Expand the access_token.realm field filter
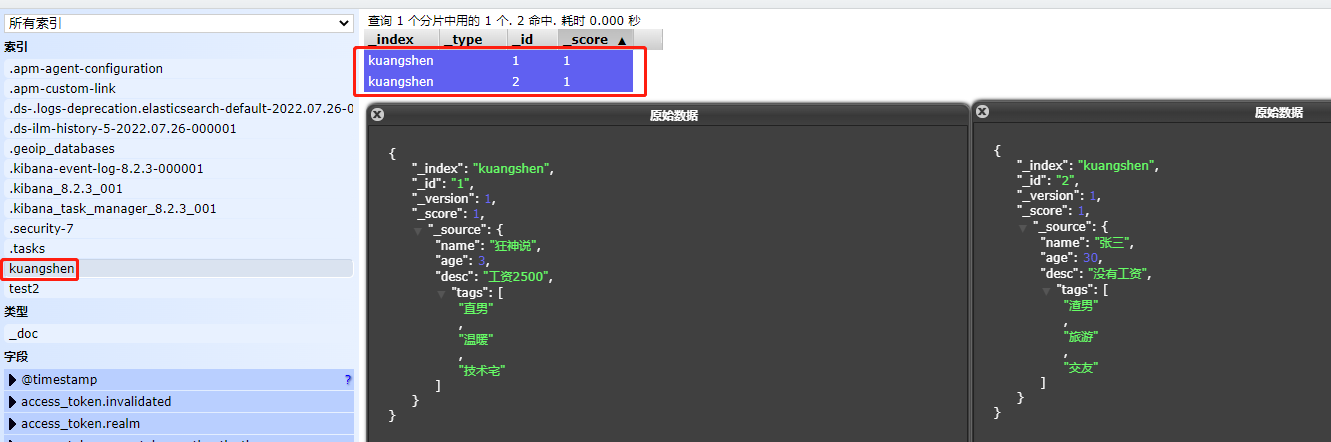This screenshot has height=442, width=1331. [13, 424]
